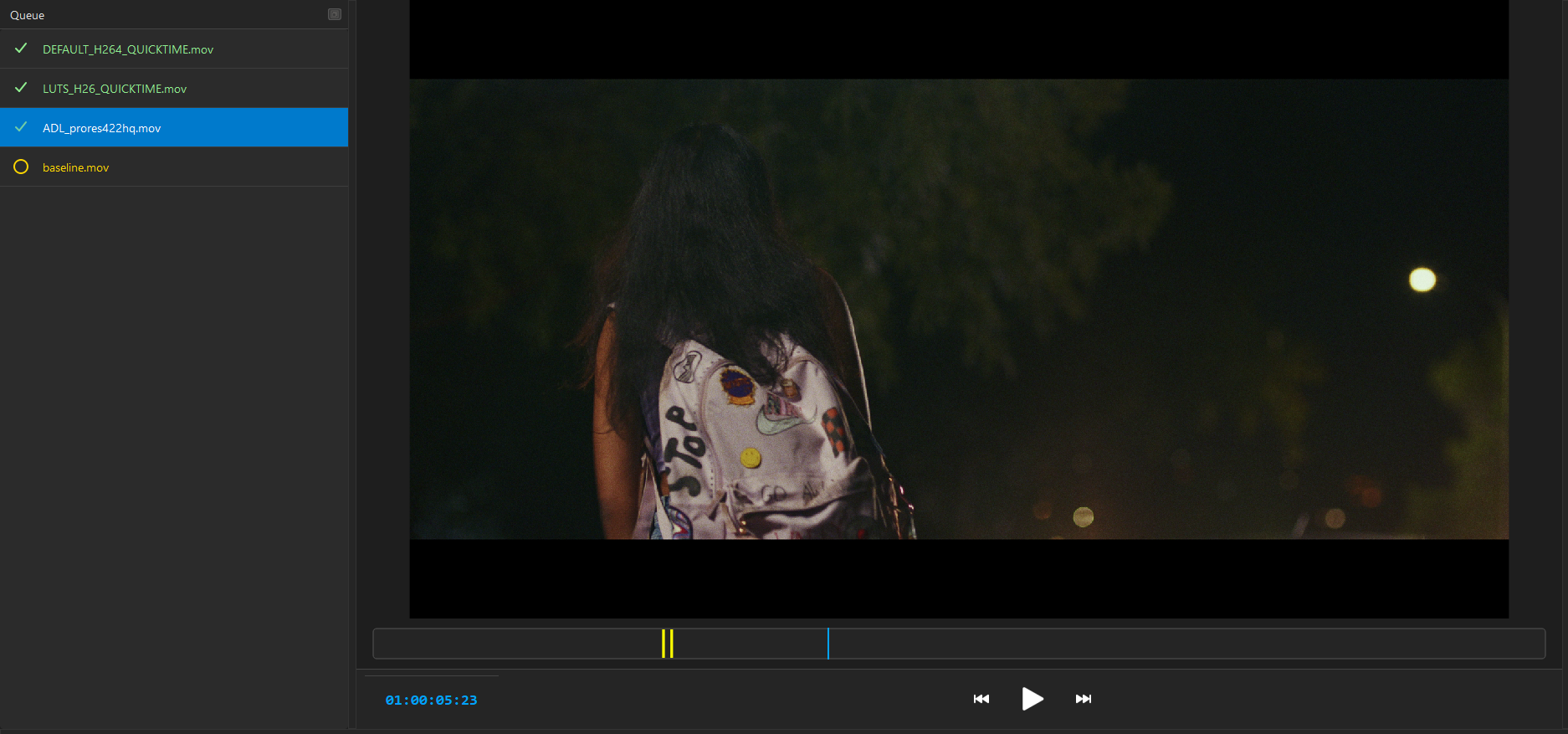The width and height of the screenshot is (1568, 734).
Task: Click the right yellow marker on timeline
Action: pos(671,644)
